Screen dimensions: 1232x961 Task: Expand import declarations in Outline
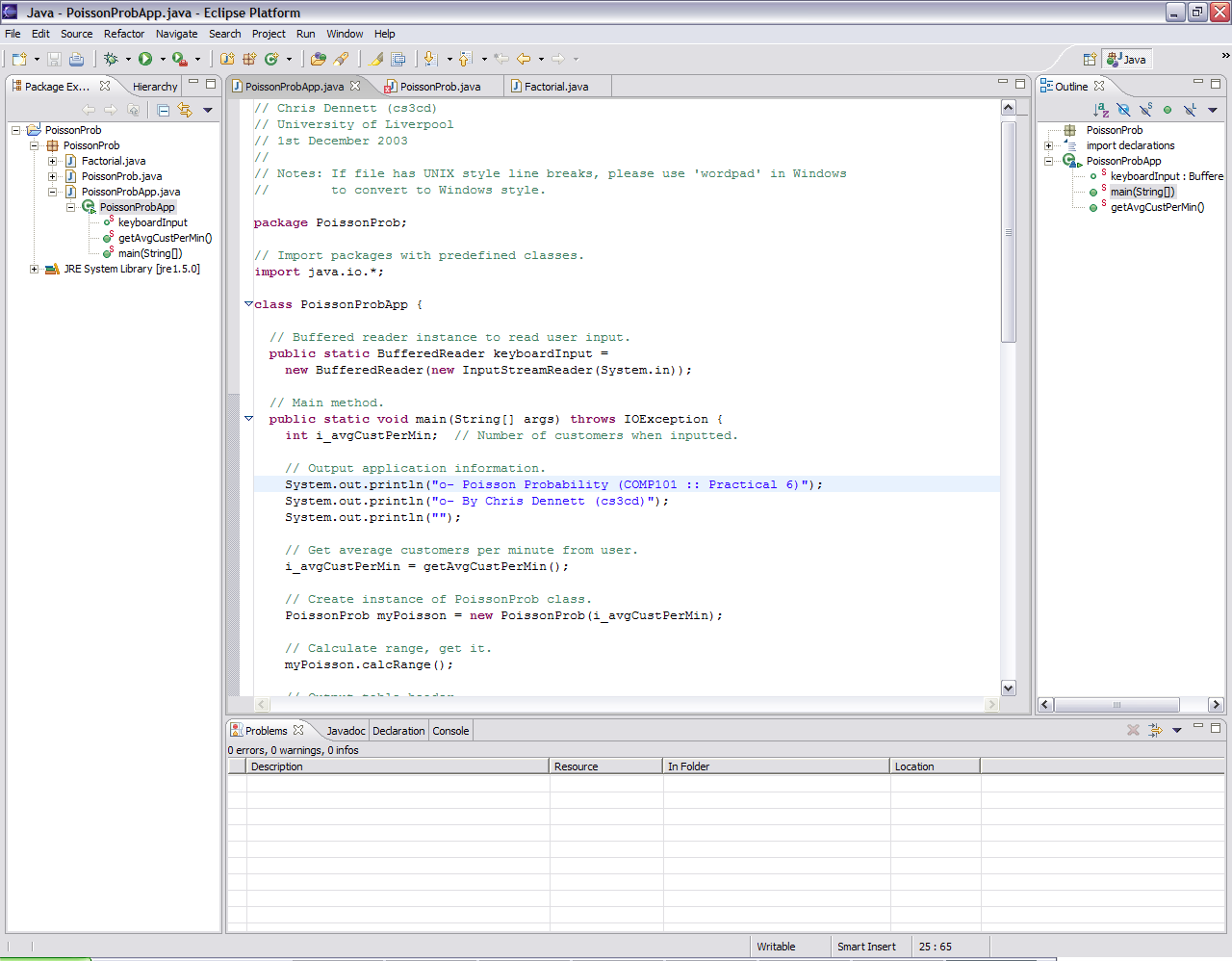[1049, 145]
